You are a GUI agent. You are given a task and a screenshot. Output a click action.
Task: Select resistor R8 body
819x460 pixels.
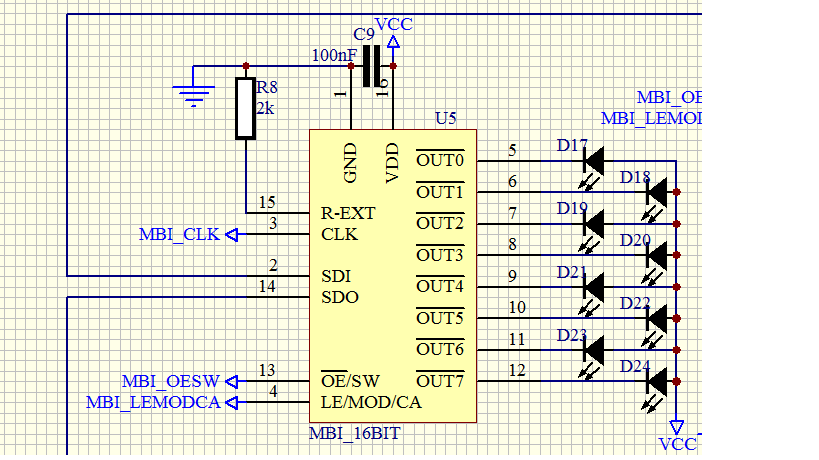[x=245, y=108]
